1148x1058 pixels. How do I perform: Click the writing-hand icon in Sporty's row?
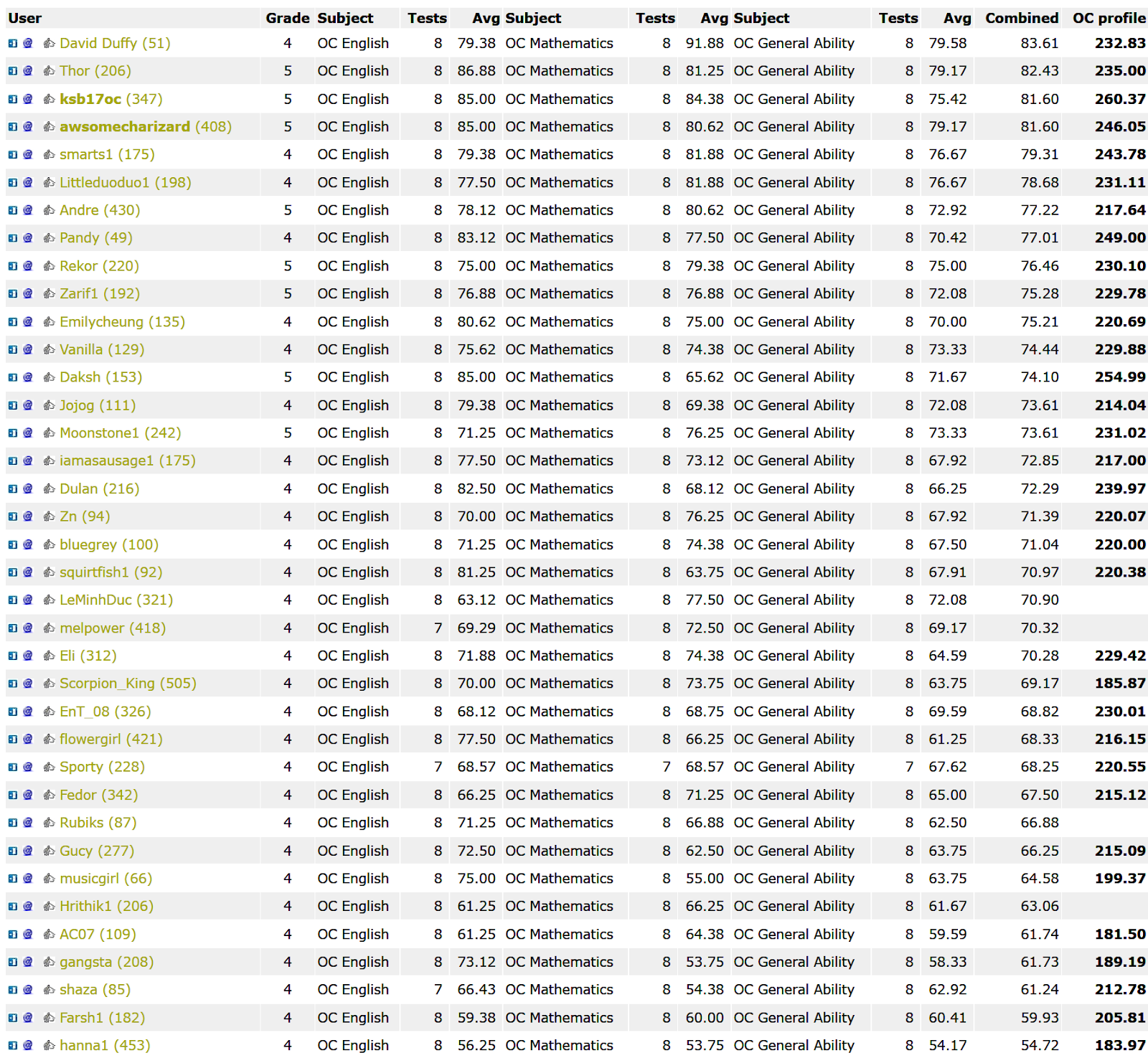click(49, 767)
